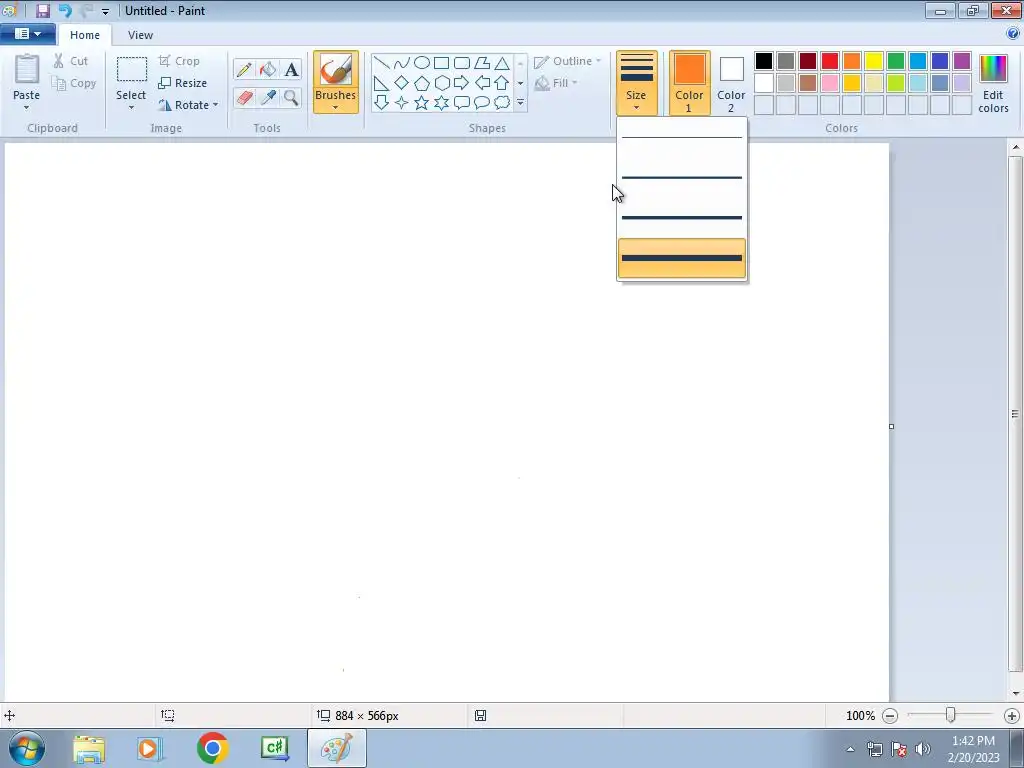This screenshot has width=1024, height=768.
Task: Open the blue Paint file menu button
Action: (27, 34)
